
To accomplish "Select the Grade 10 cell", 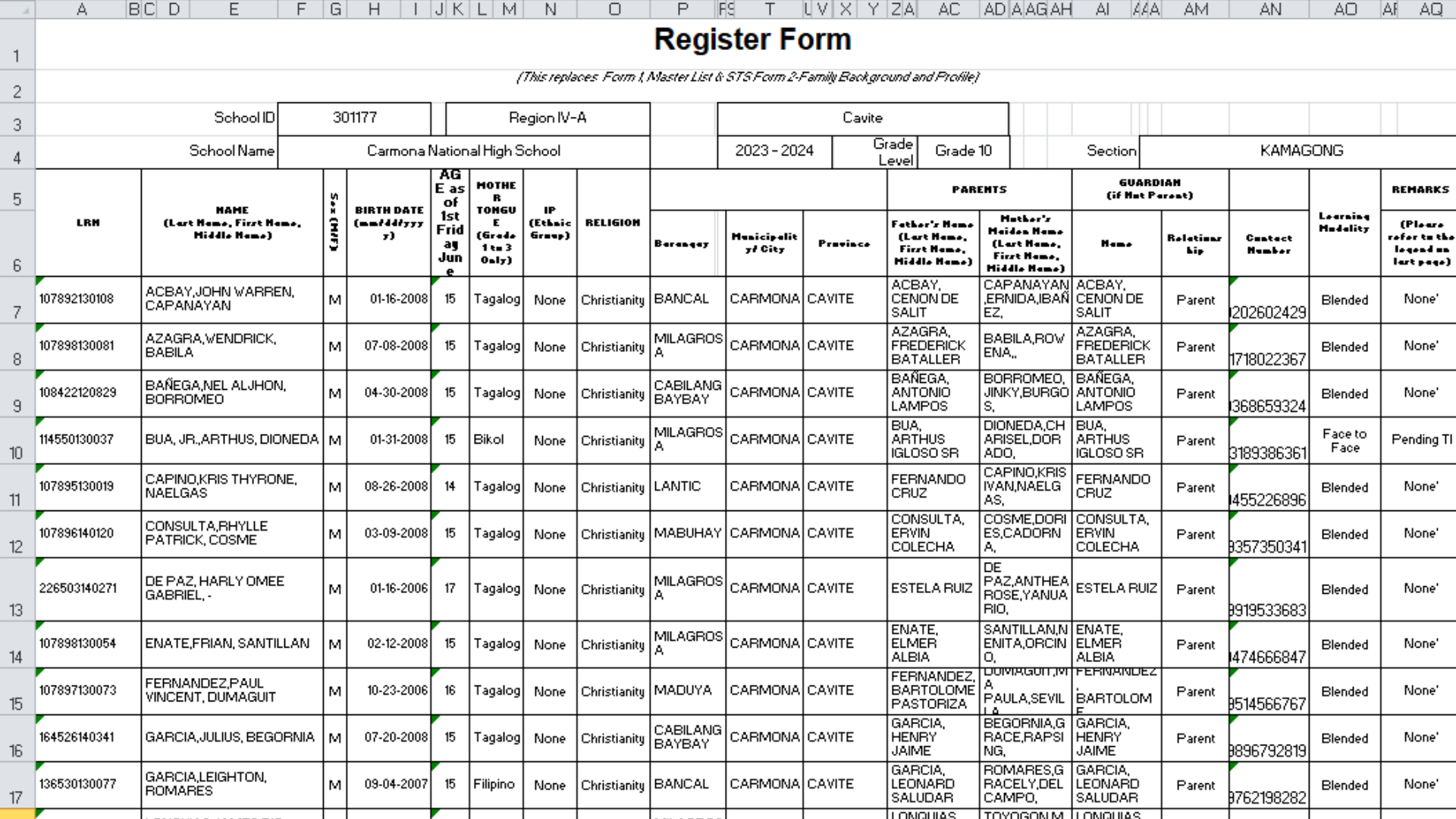I will (x=963, y=151).
